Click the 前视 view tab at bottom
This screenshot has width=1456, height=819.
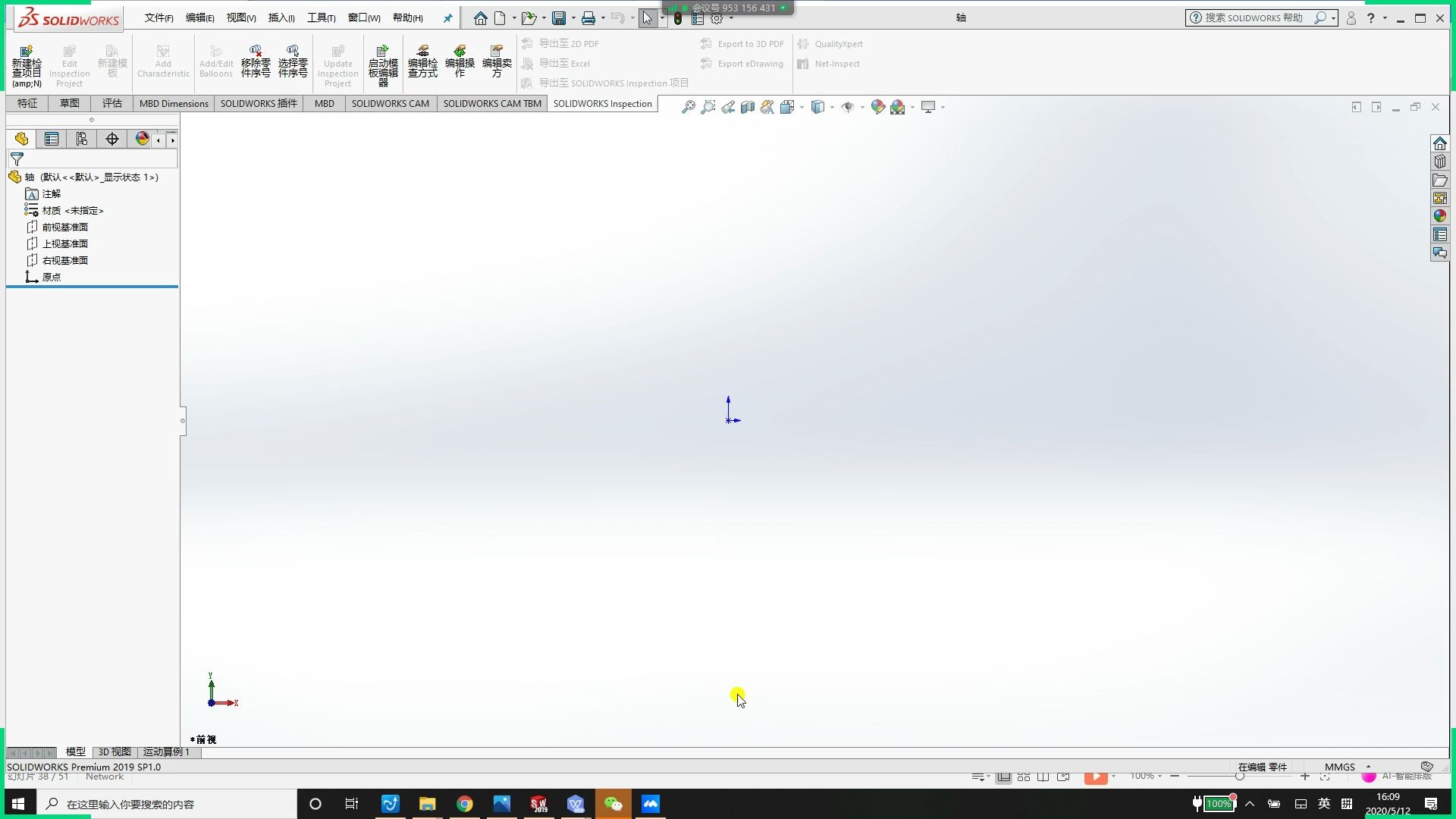(204, 739)
